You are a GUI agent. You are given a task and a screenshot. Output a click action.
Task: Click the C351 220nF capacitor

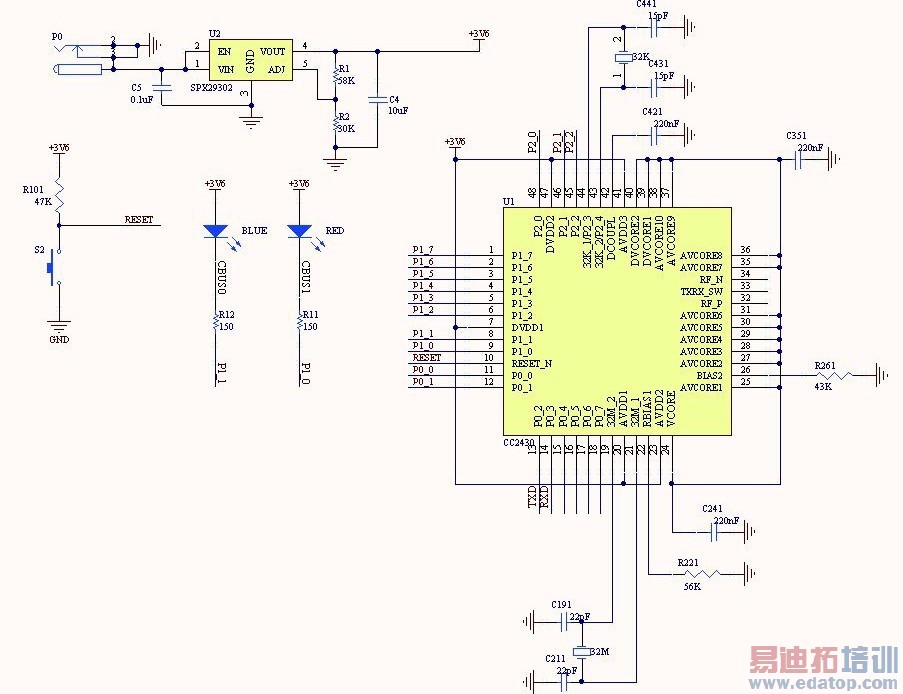pyautogui.click(x=799, y=160)
